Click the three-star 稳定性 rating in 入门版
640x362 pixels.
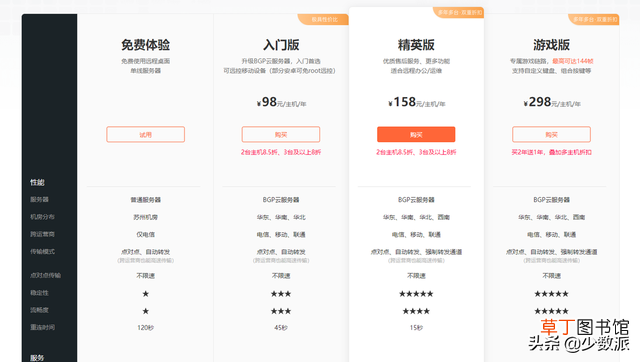pyautogui.click(x=281, y=294)
